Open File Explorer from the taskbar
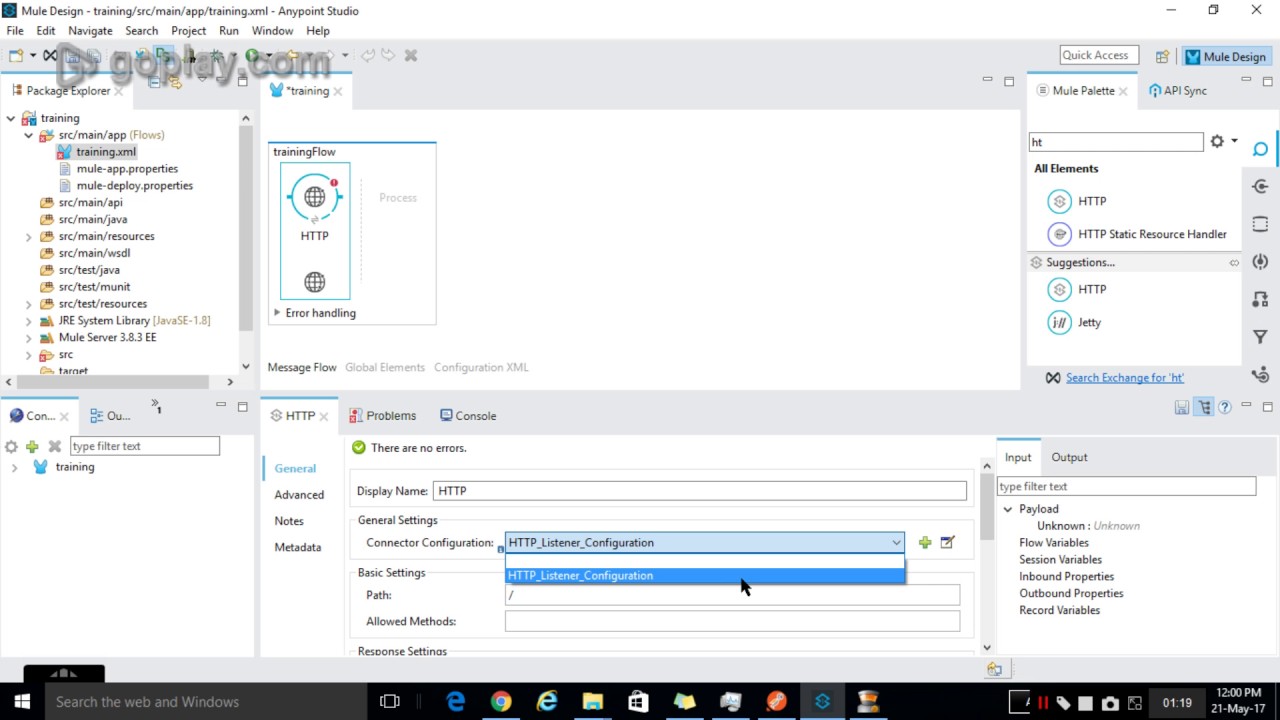This screenshot has width=1280, height=720. (593, 701)
